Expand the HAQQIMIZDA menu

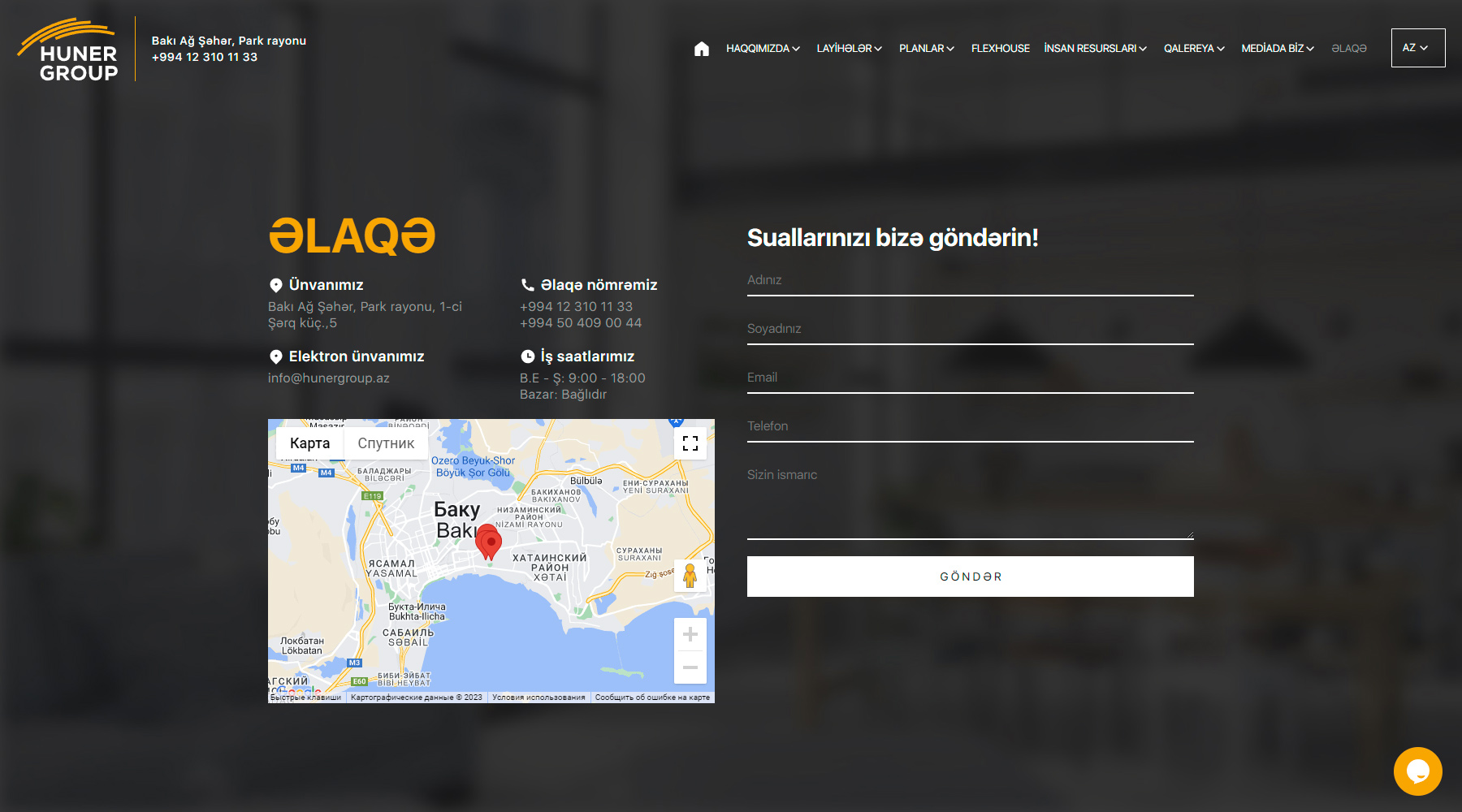[763, 49]
